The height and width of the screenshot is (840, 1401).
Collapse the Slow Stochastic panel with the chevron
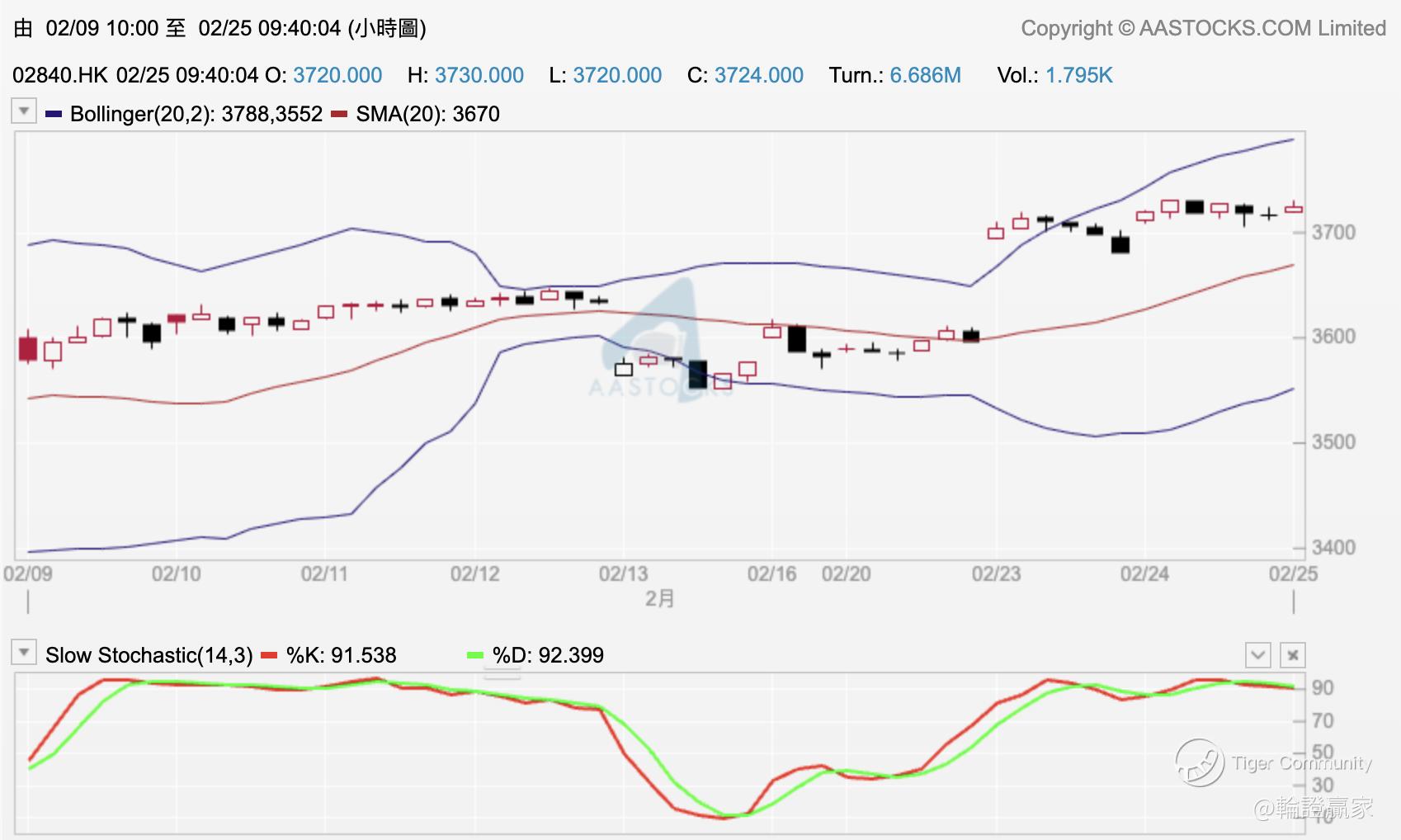[x=1257, y=655]
